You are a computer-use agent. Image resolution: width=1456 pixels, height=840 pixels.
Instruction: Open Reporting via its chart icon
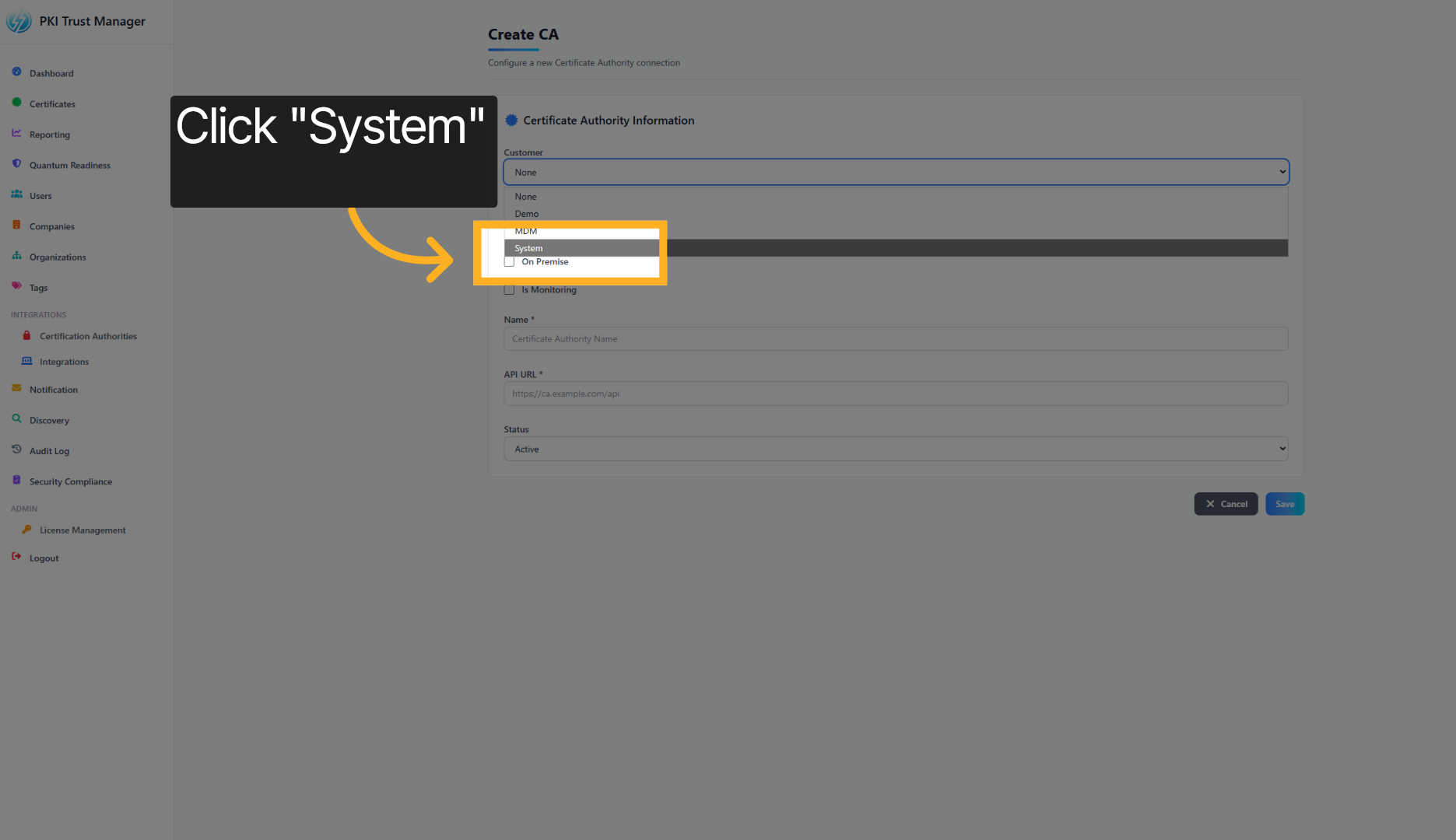click(16, 133)
